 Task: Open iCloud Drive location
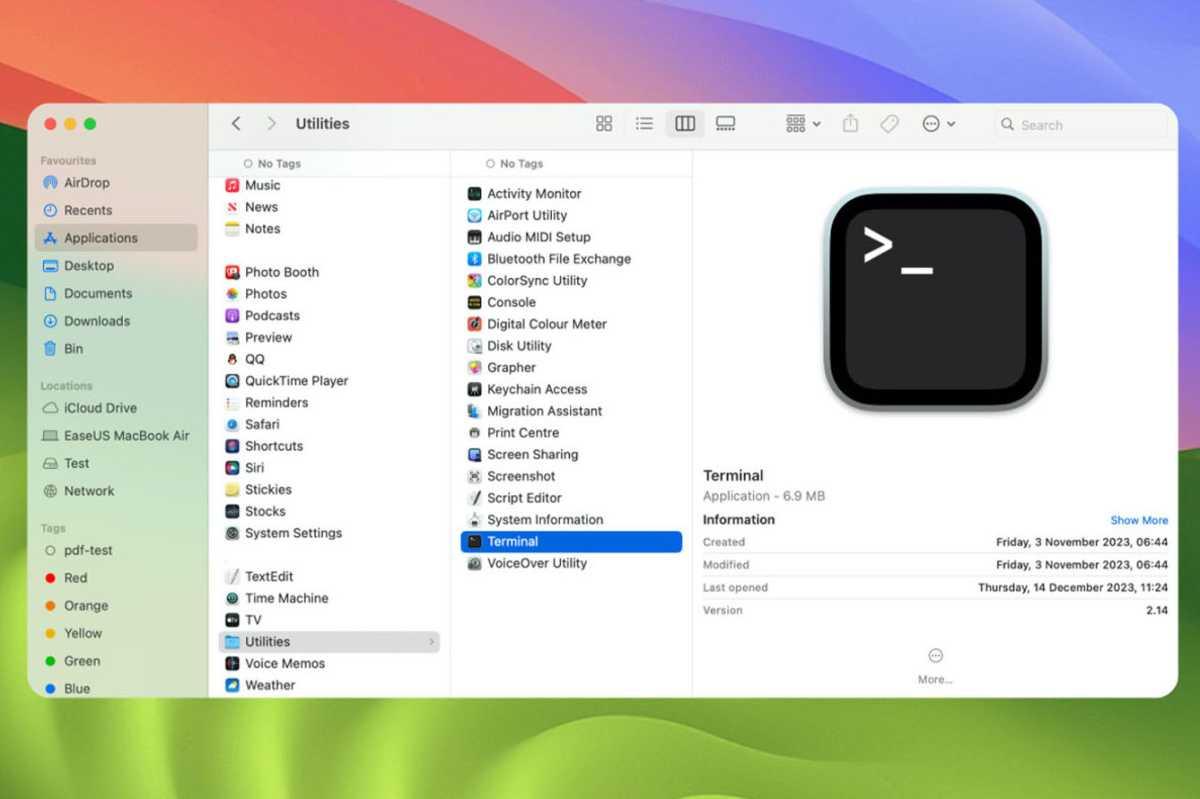(100, 408)
